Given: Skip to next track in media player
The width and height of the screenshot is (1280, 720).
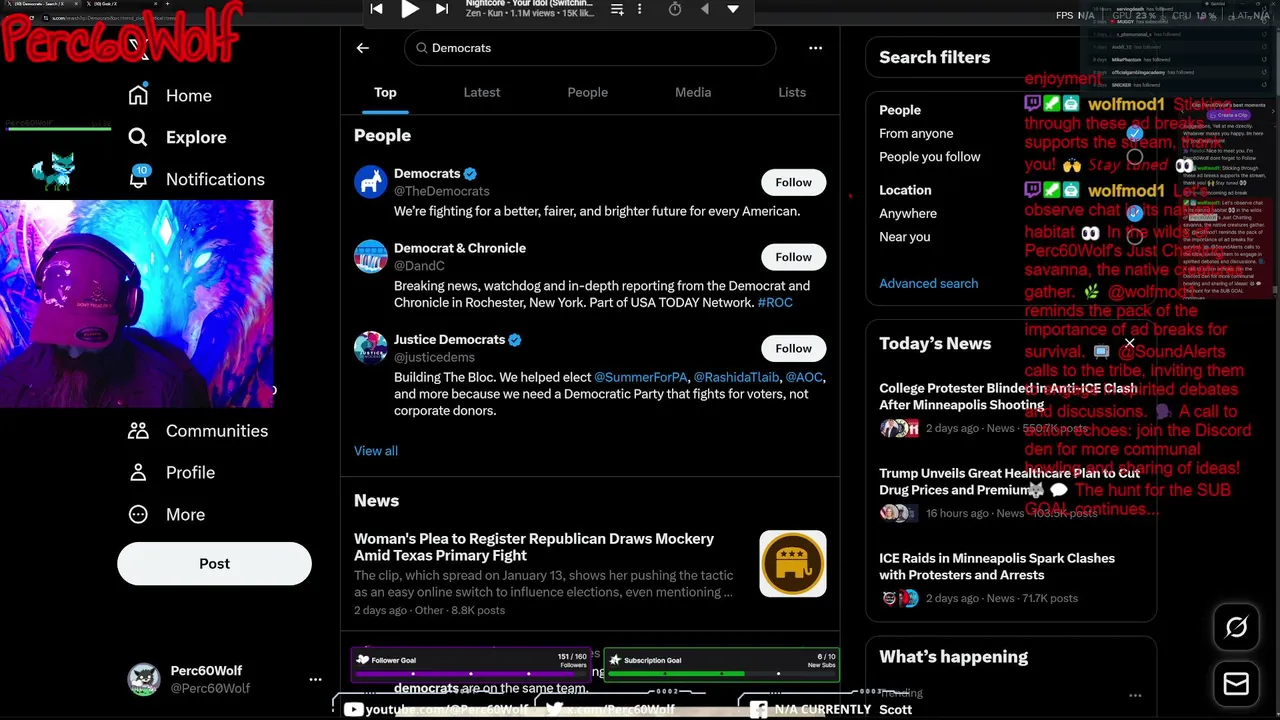Looking at the screenshot, I should point(441,9).
